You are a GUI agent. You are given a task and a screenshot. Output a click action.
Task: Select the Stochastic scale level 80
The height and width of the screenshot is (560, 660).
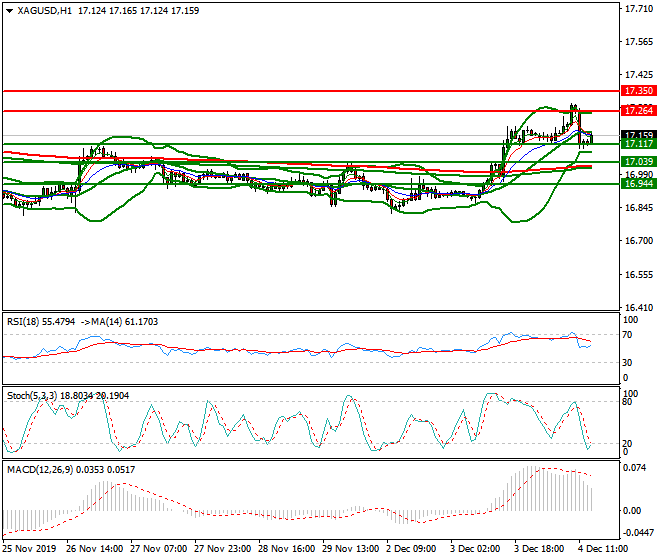(x=627, y=402)
